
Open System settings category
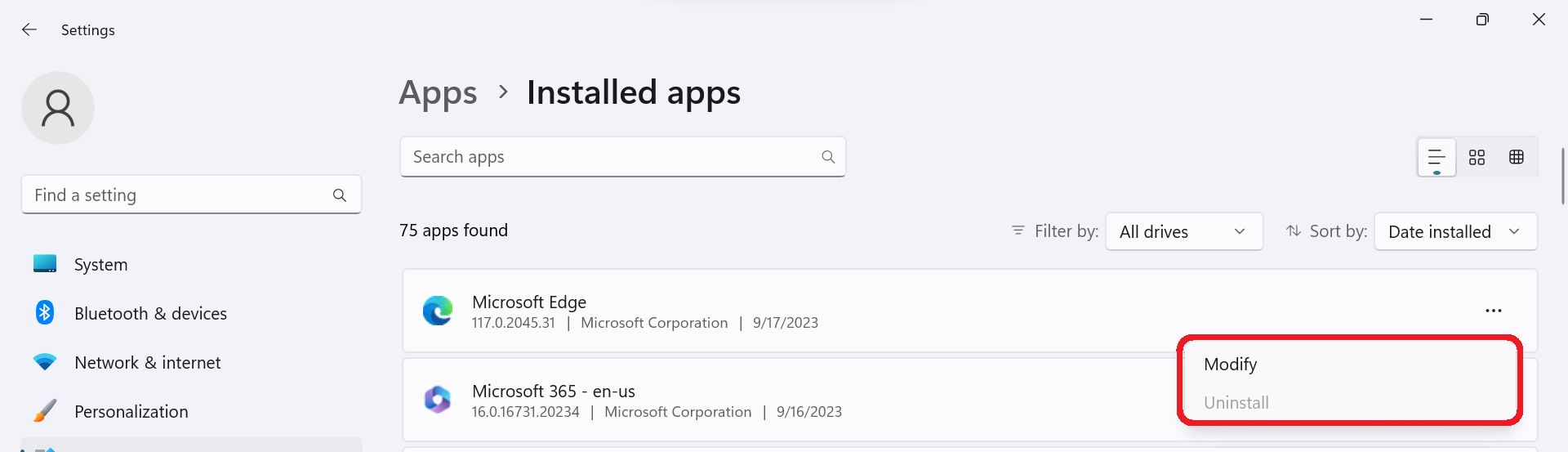[101, 265]
